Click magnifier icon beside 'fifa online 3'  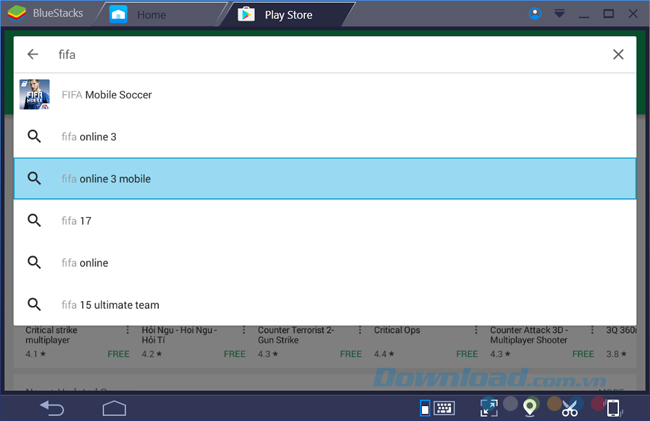click(34, 136)
